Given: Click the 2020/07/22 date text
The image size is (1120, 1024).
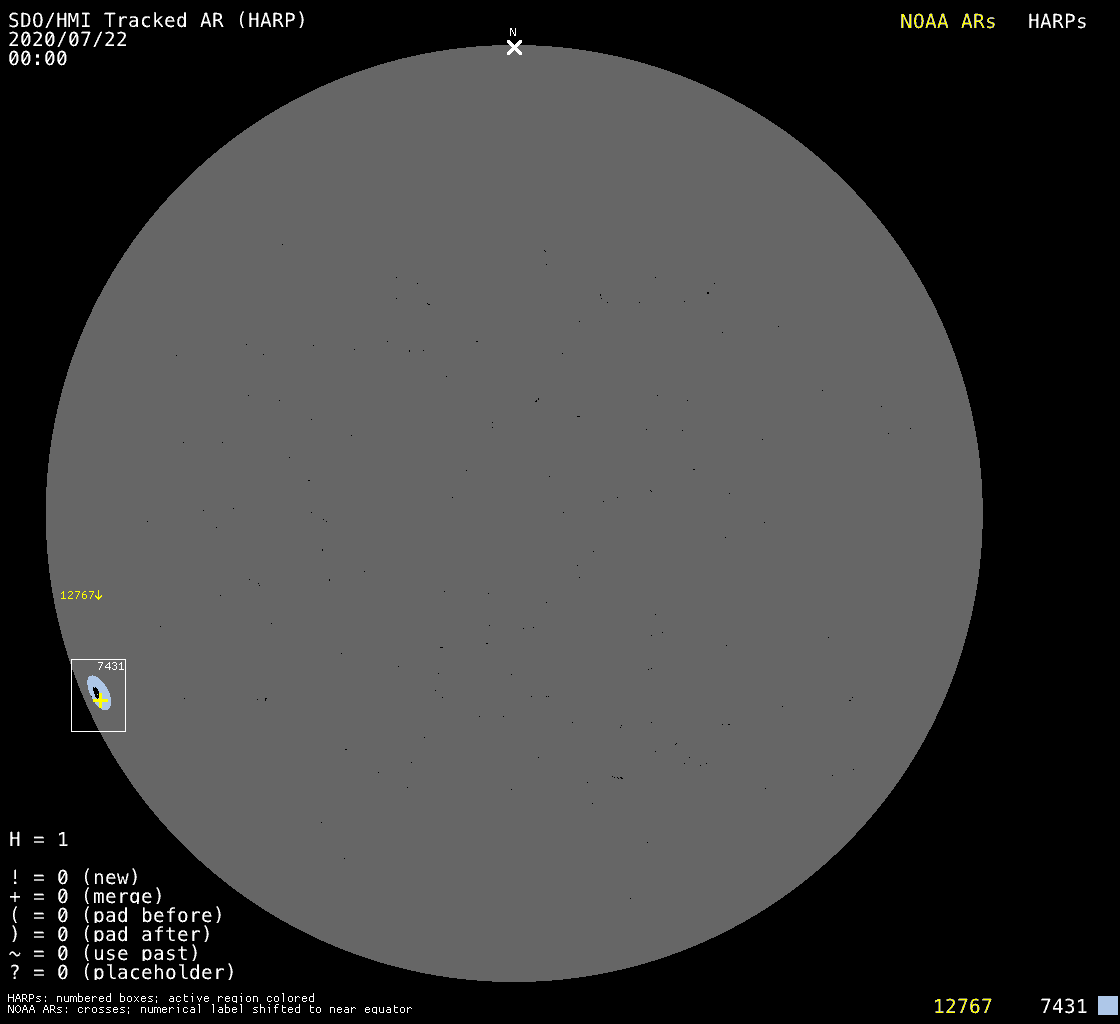Looking at the screenshot, I should [x=68, y=39].
